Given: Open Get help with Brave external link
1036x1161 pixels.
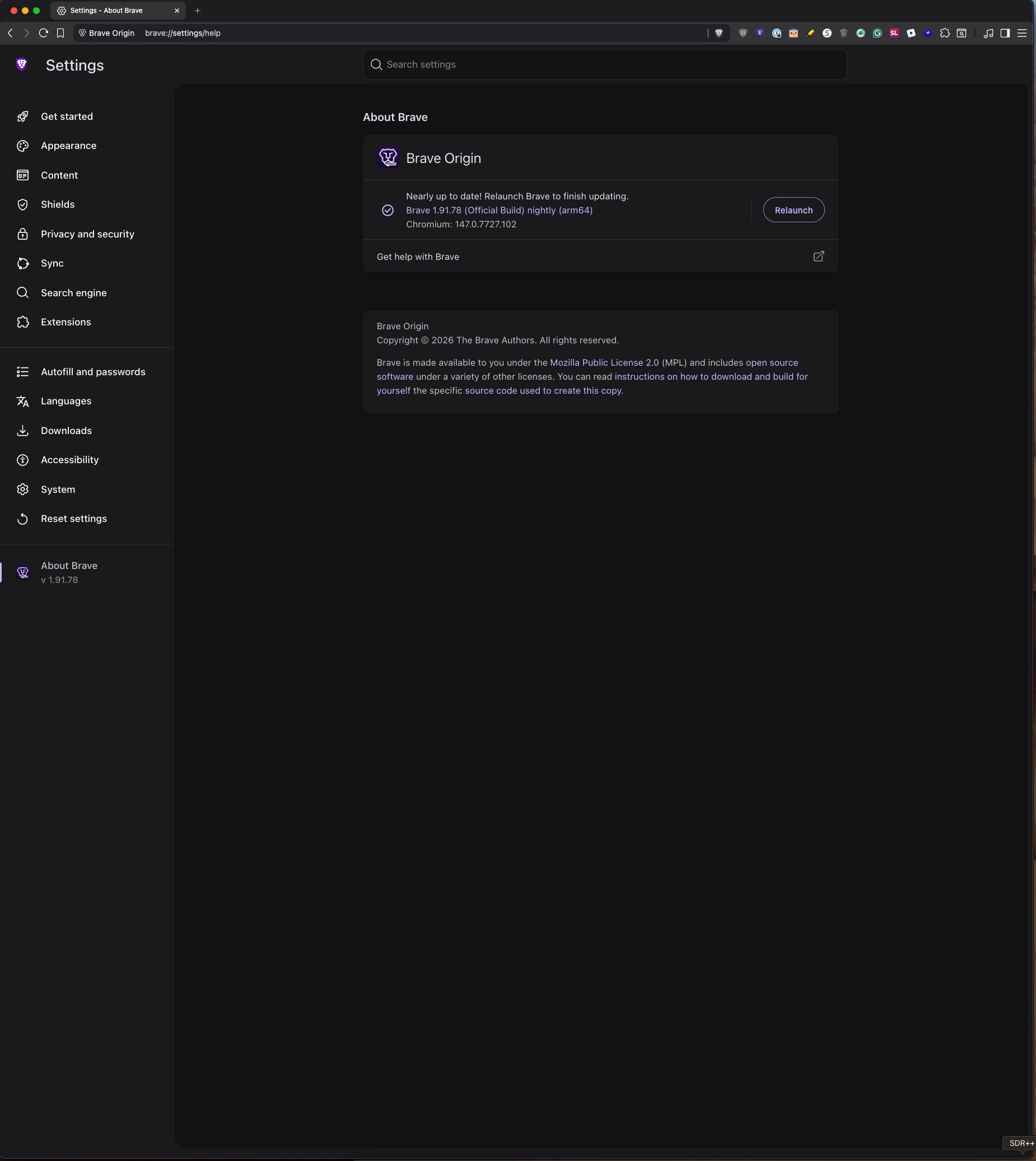Looking at the screenshot, I should tap(818, 257).
